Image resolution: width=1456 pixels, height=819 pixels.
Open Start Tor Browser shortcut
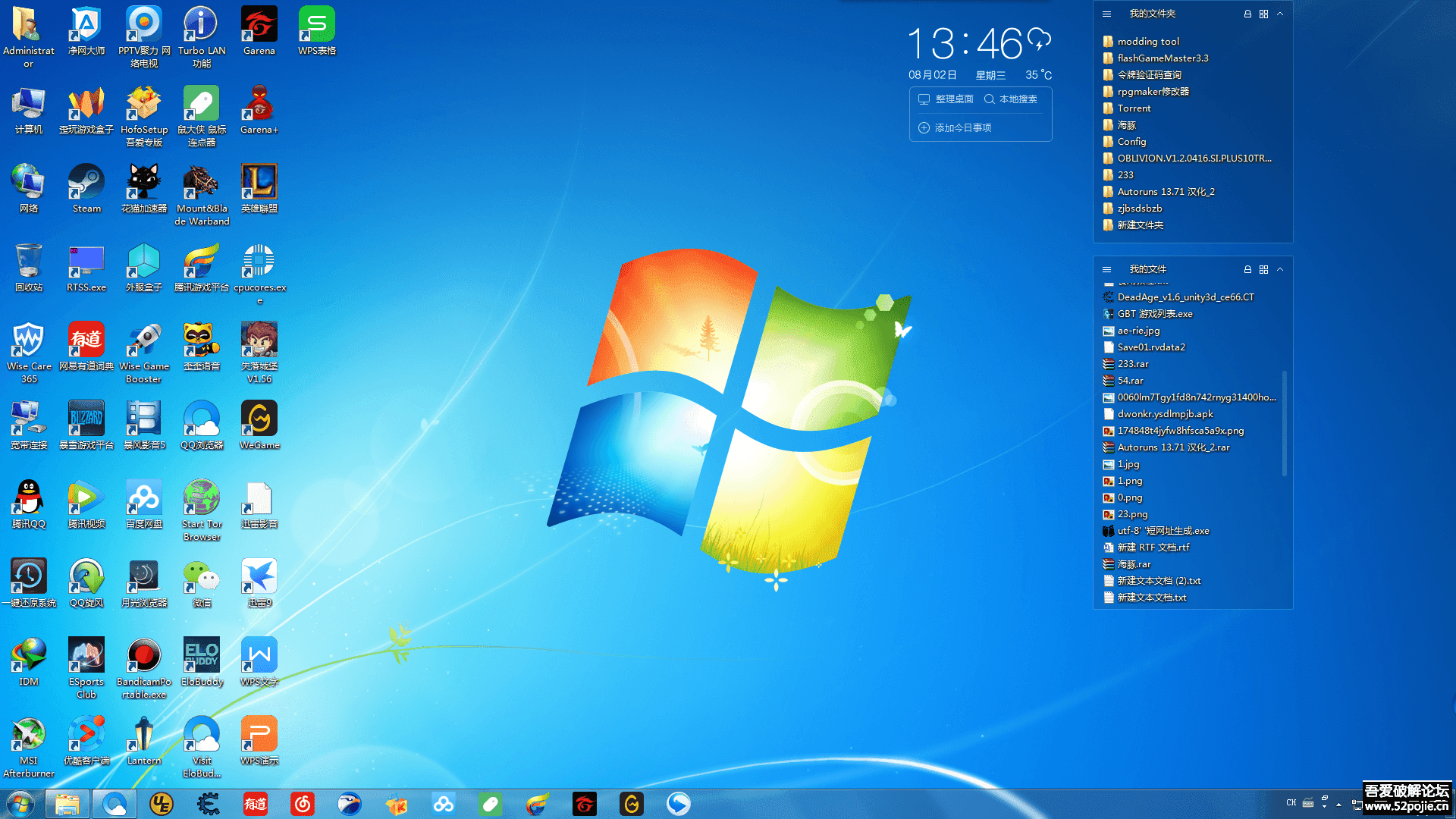202,510
